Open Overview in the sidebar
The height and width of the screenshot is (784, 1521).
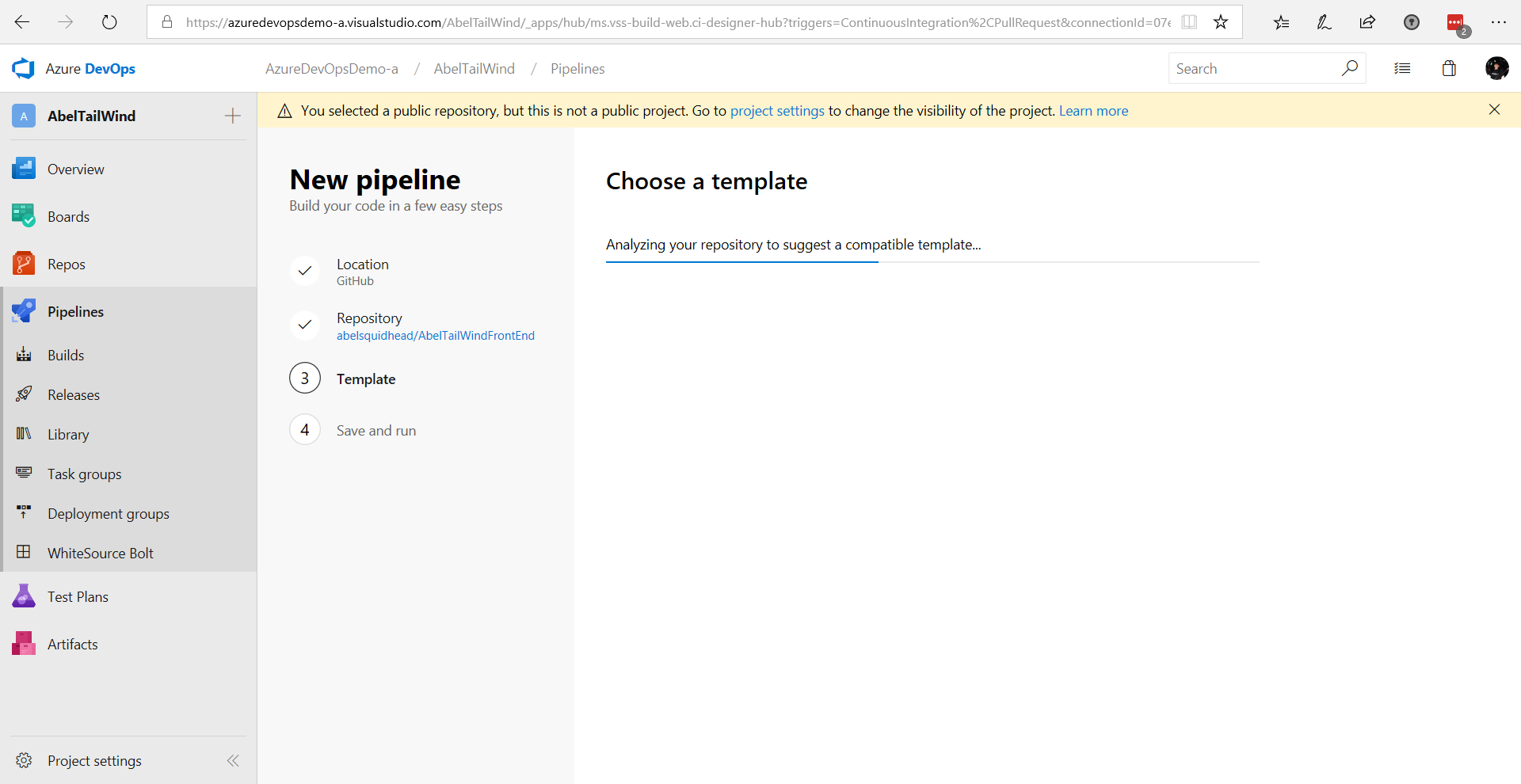[x=128, y=169]
